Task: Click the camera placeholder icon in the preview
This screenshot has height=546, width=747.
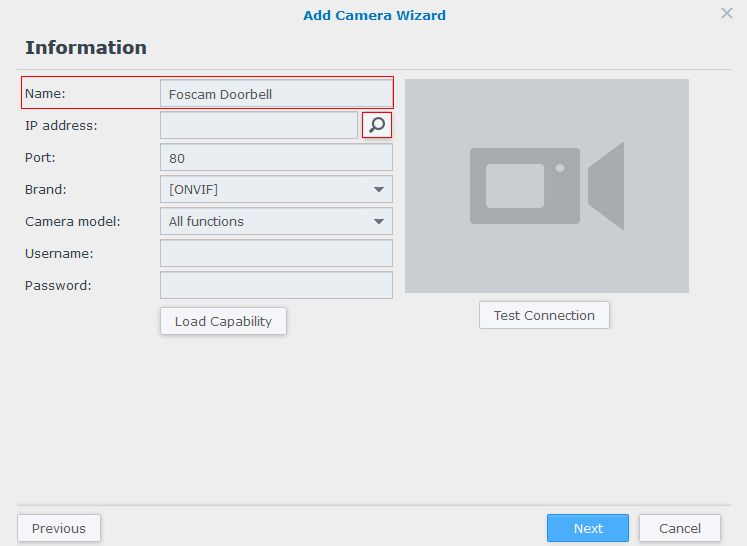Action: coord(546,186)
